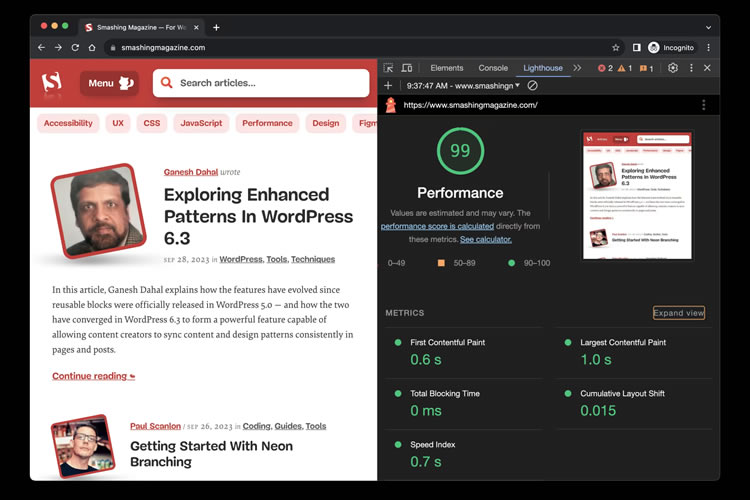Start a new Lighthouse report with plus icon
This screenshot has height=500, width=750.
click(x=389, y=86)
